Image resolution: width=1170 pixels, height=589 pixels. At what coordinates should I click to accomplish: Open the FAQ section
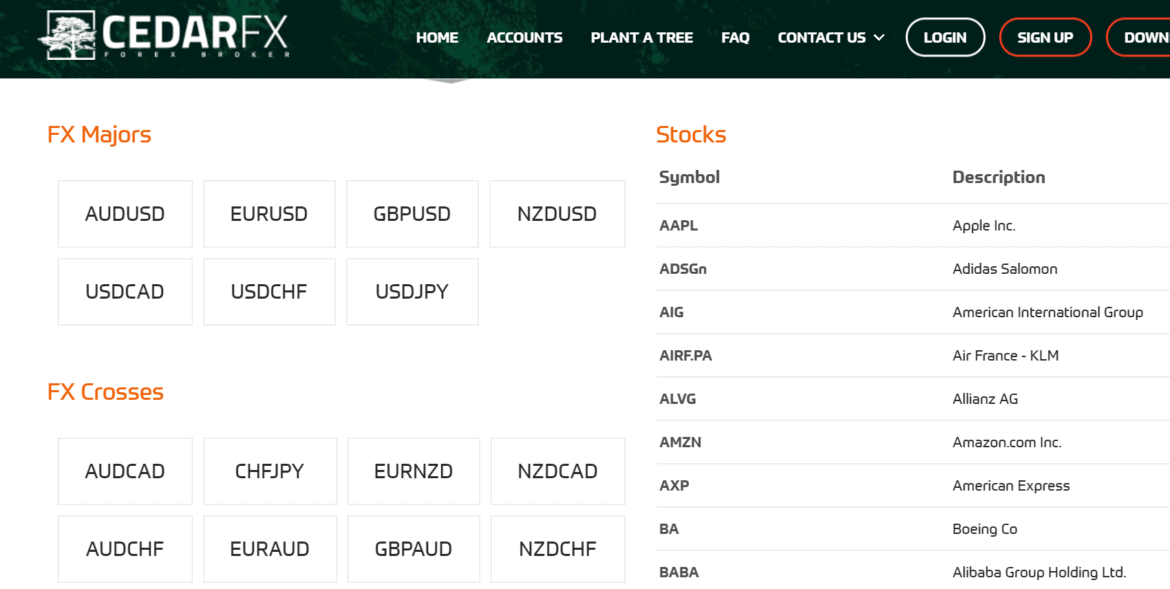click(735, 37)
